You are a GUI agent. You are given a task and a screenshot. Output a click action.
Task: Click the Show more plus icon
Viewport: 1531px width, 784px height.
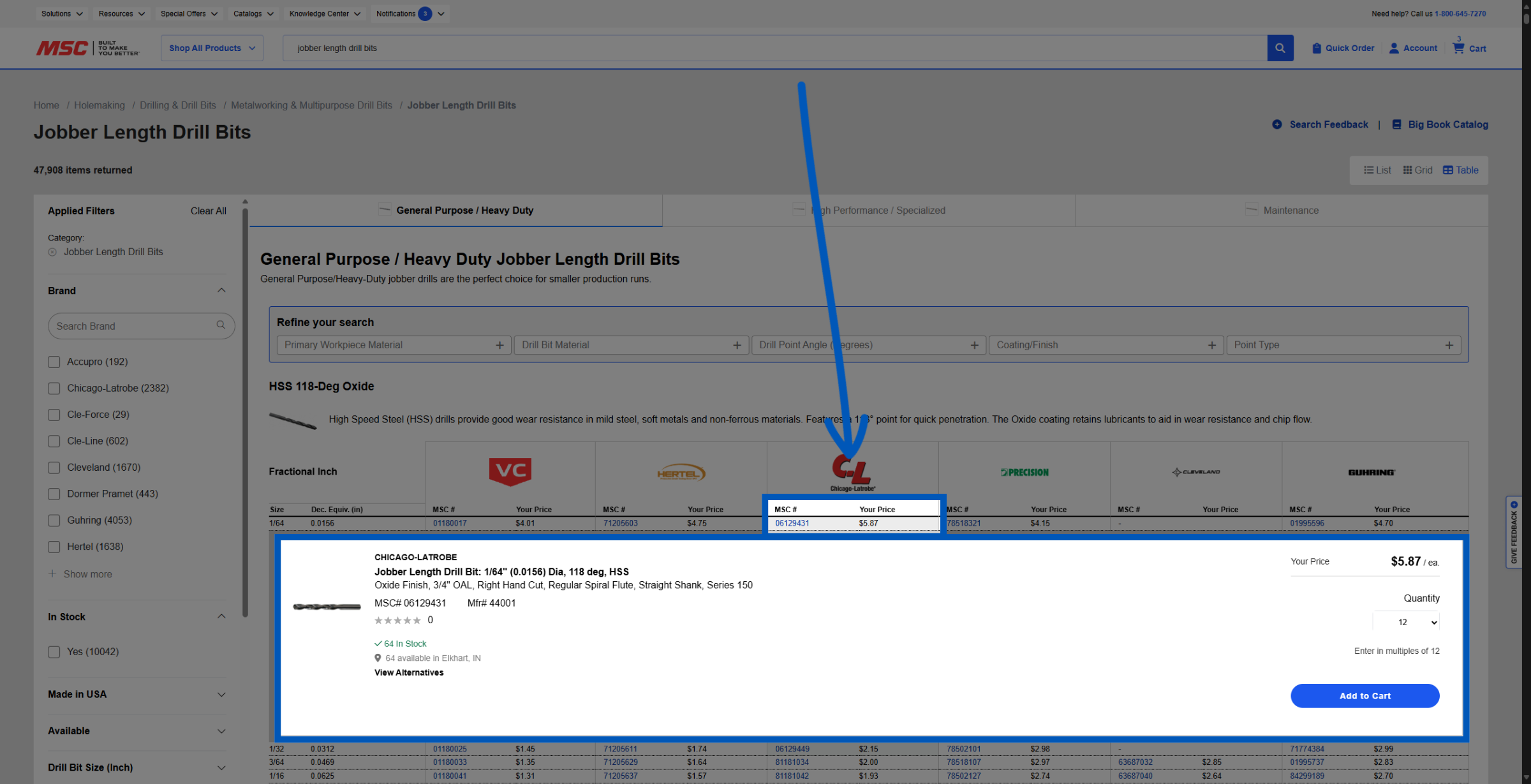[x=52, y=574]
